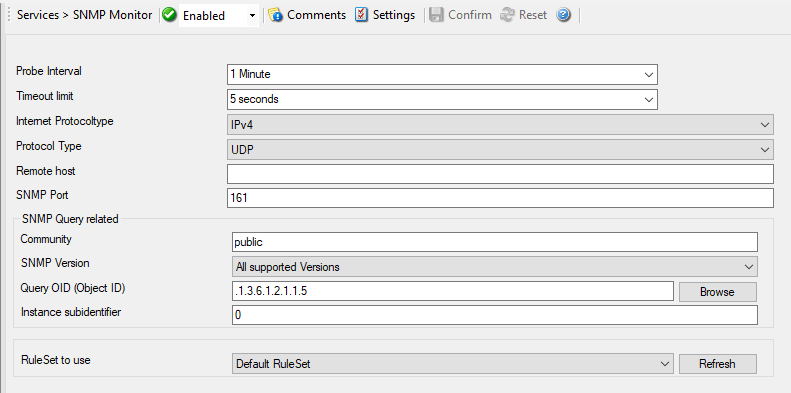The height and width of the screenshot is (393, 791).
Task: Click the toolbar grip handle at left
Action: 9,15
